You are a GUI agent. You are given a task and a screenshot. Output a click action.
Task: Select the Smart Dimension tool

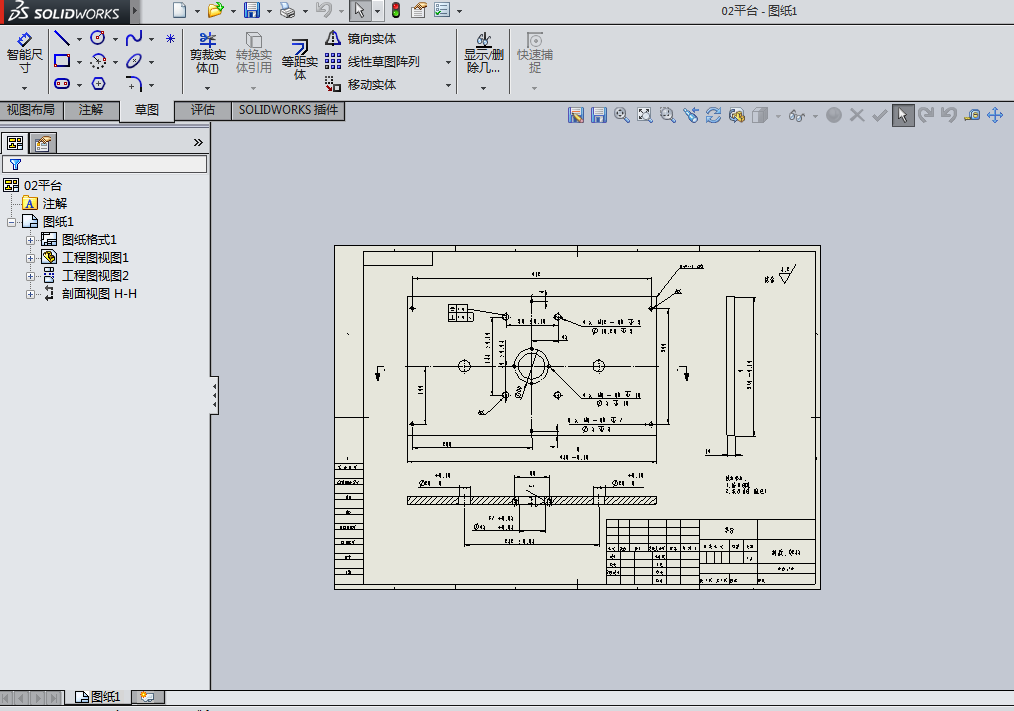click(25, 54)
